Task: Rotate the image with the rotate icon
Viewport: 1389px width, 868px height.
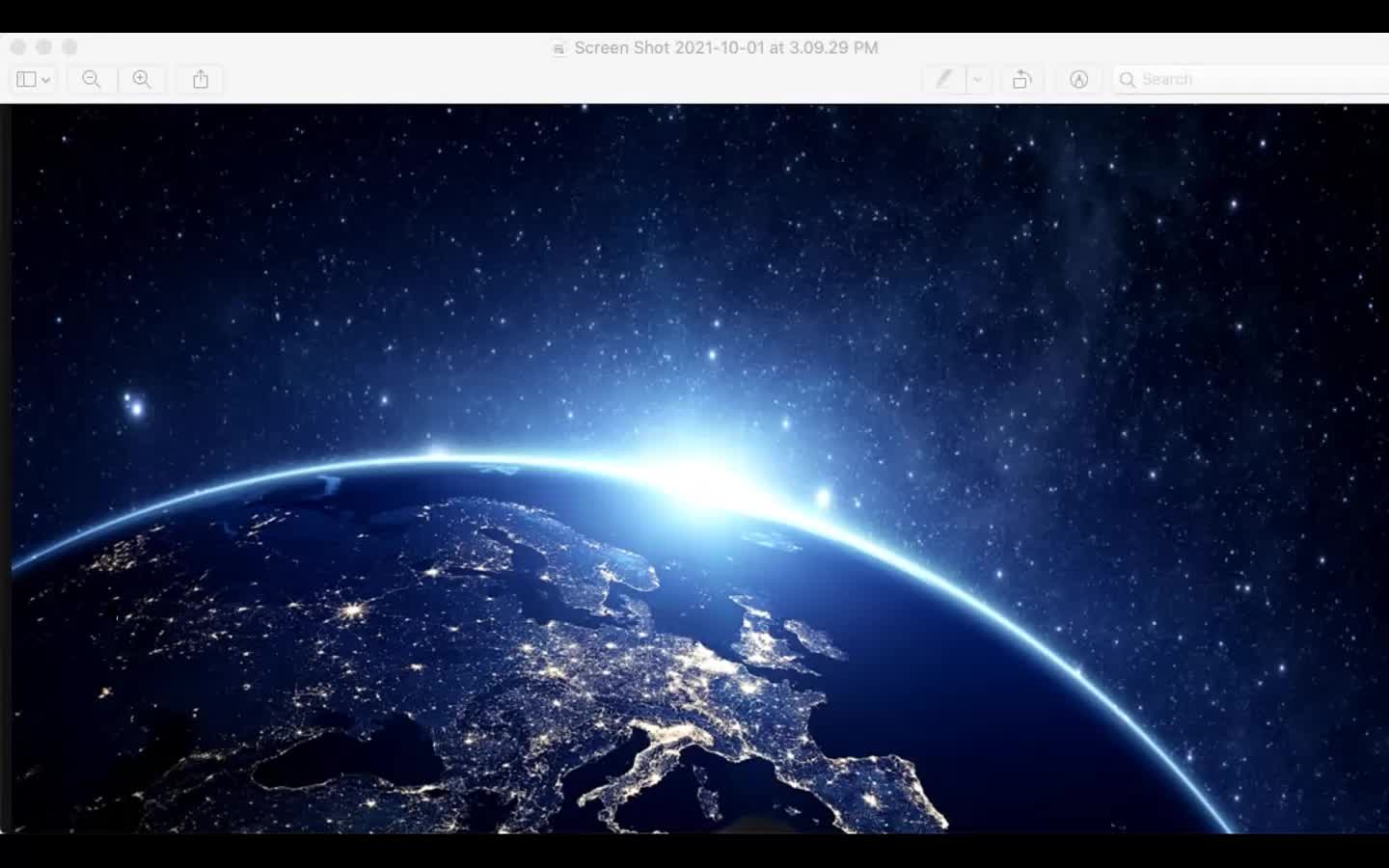Action: [x=1021, y=79]
